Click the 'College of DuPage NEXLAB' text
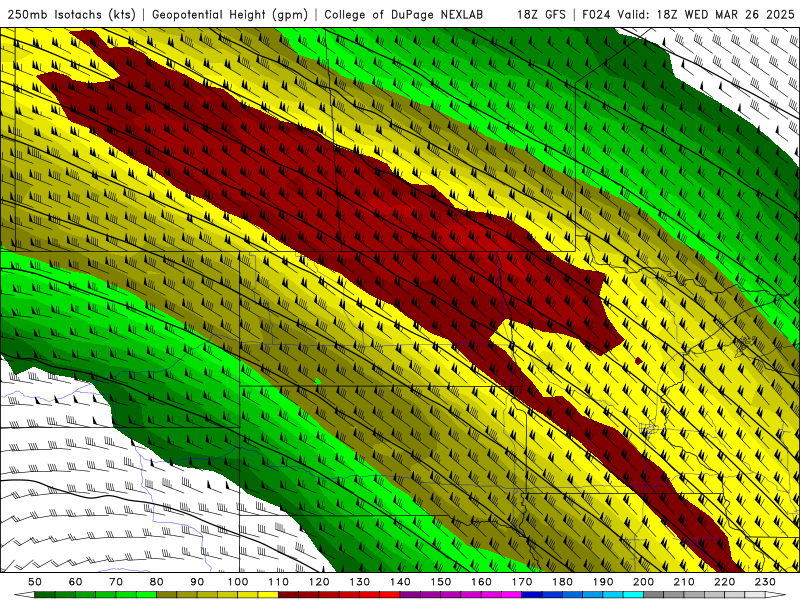The height and width of the screenshot is (600, 800). click(x=403, y=15)
